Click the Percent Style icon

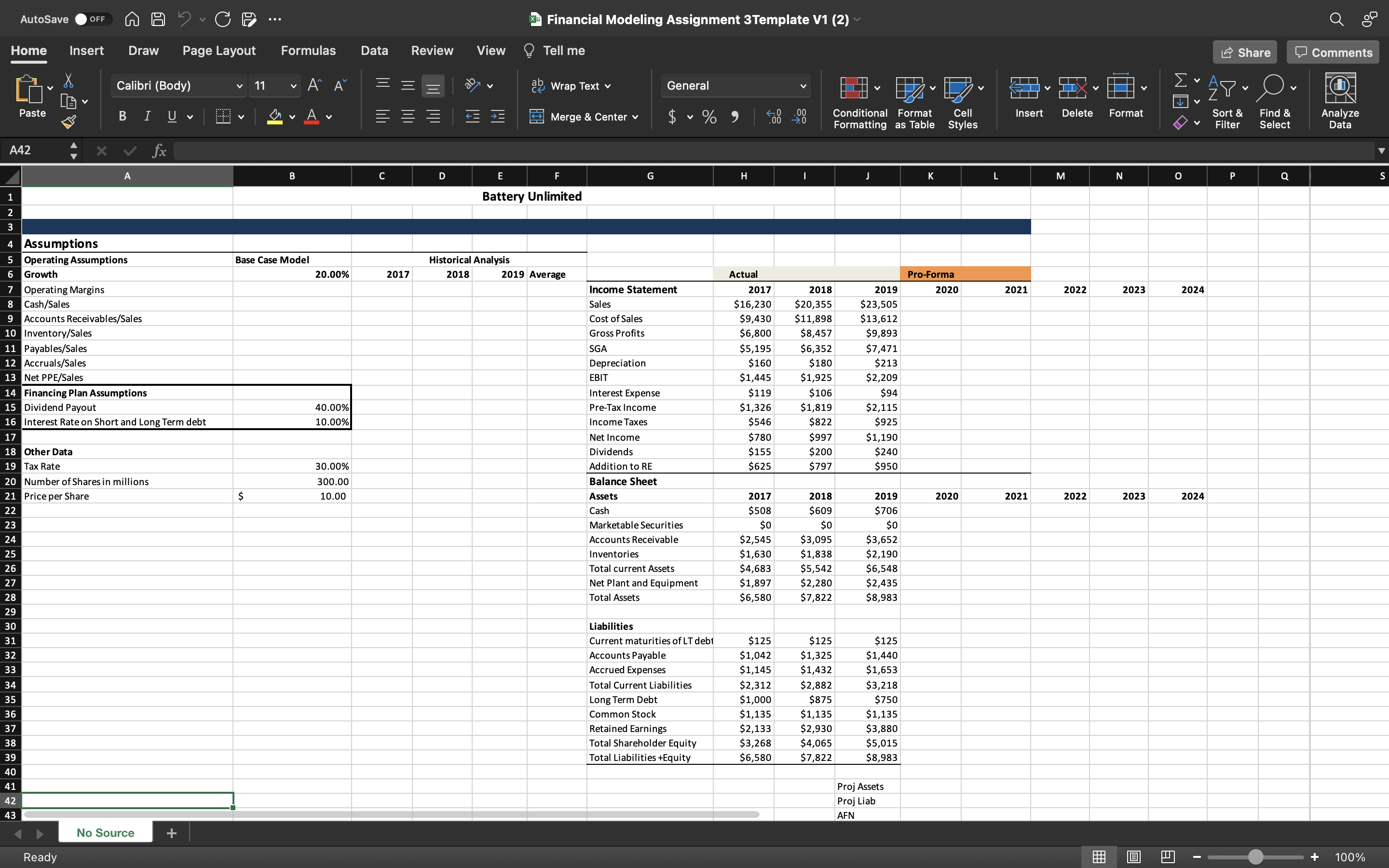(x=709, y=117)
